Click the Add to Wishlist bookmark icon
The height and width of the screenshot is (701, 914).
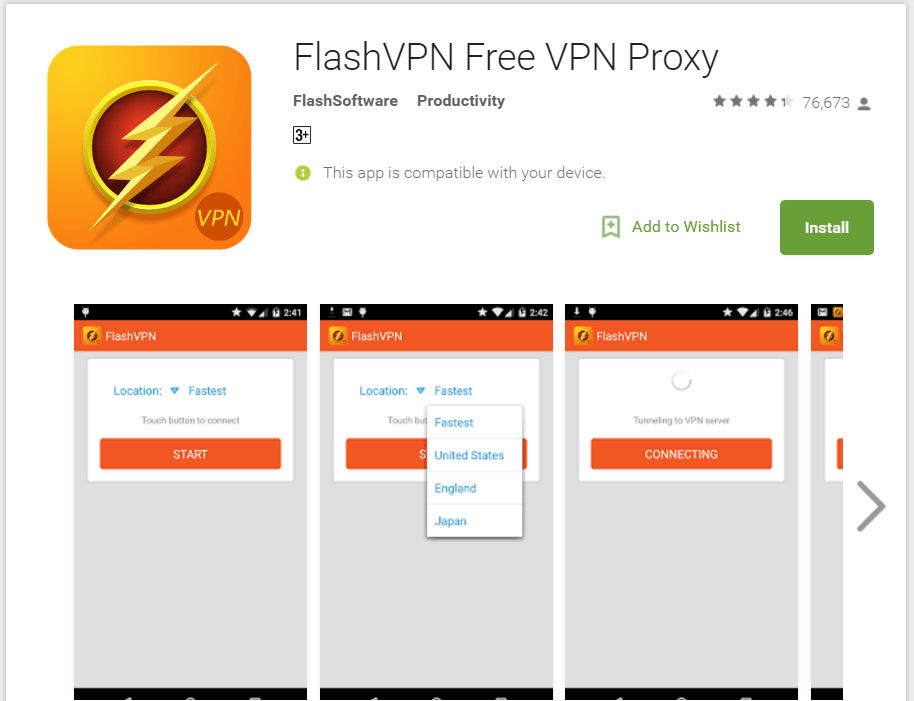tap(610, 227)
